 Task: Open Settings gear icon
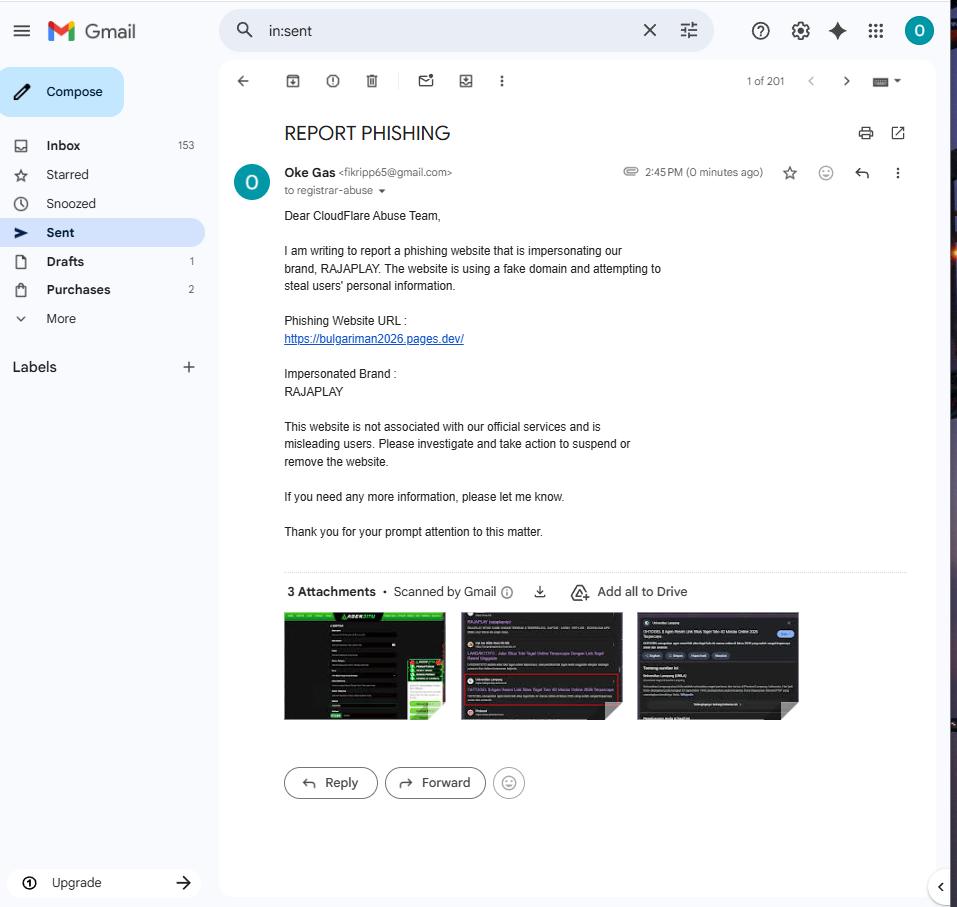tap(800, 31)
